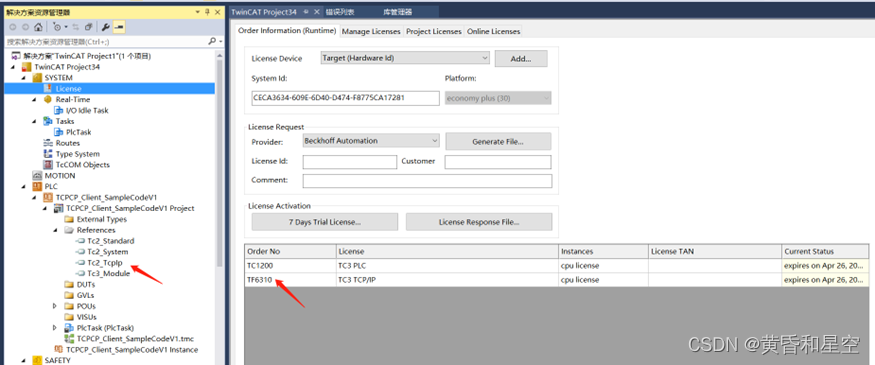Select PlcTask under Tasks

[x=79, y=132]
